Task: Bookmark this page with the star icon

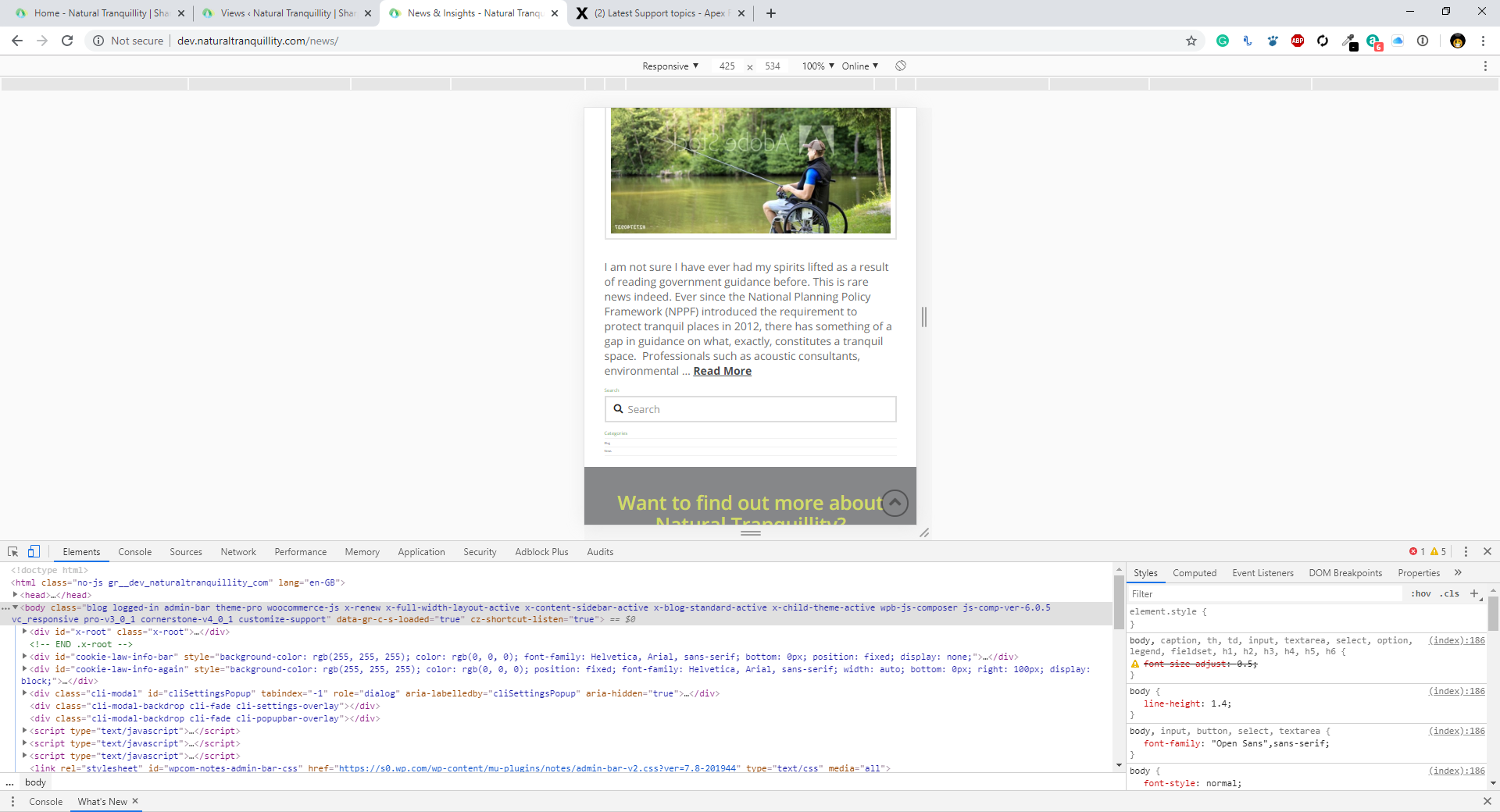Action: point(1191,41)
